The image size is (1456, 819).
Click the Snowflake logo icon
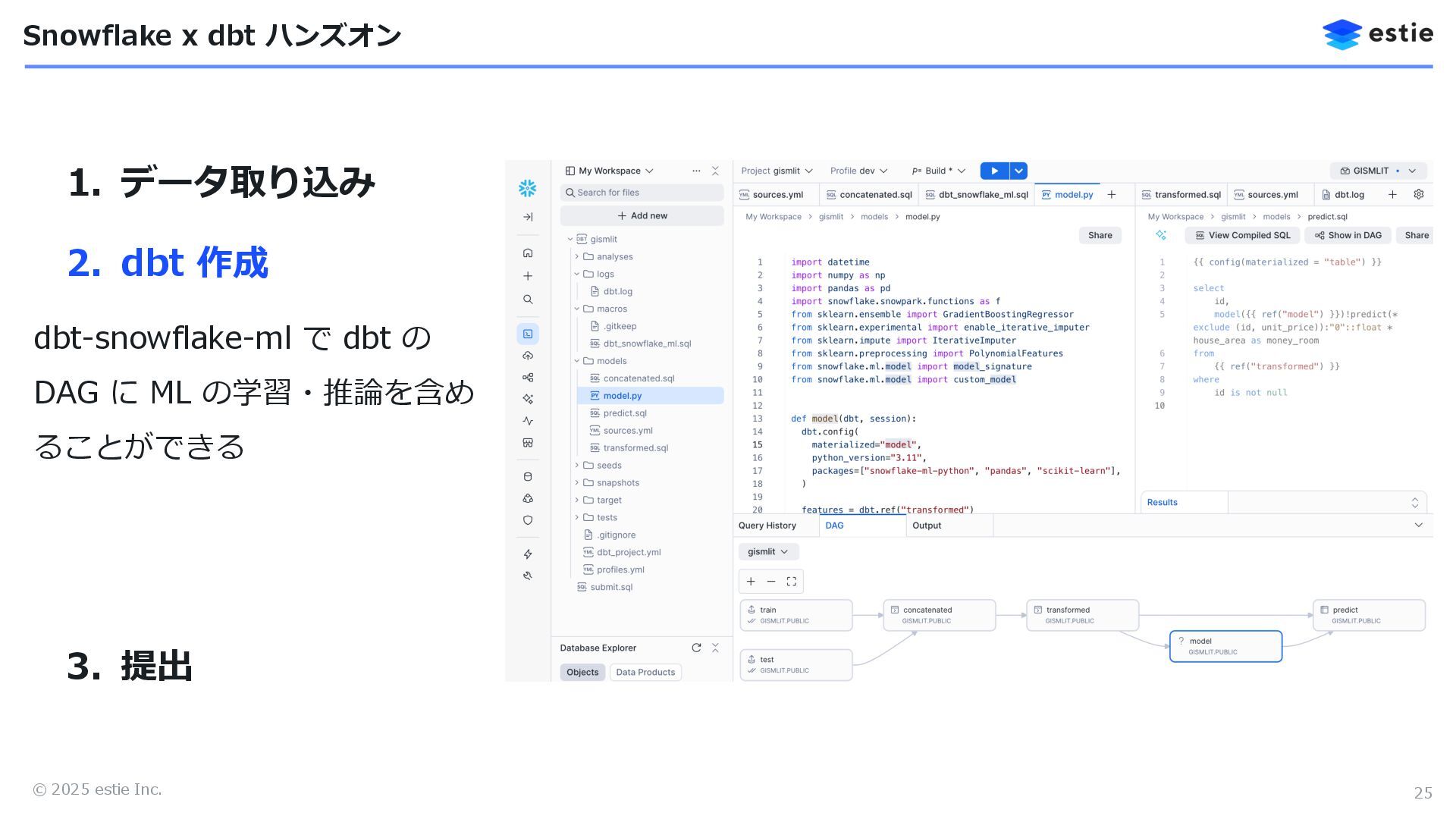point(527,188)
